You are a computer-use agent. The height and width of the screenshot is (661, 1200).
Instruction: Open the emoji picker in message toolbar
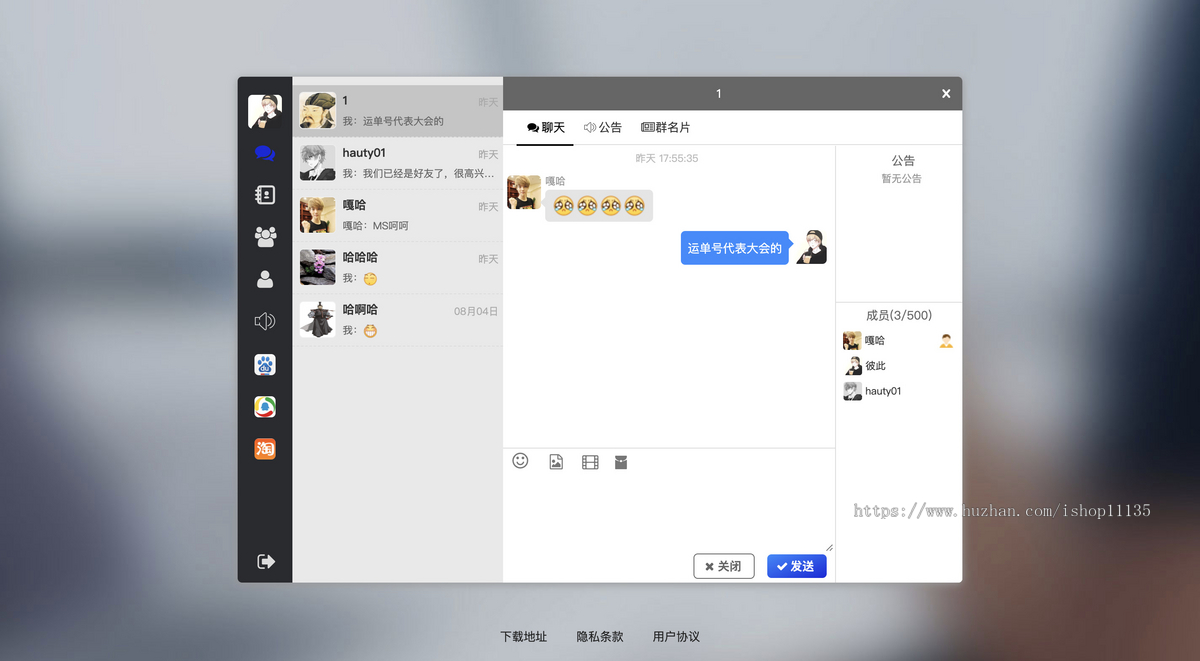tap(520, 461)
